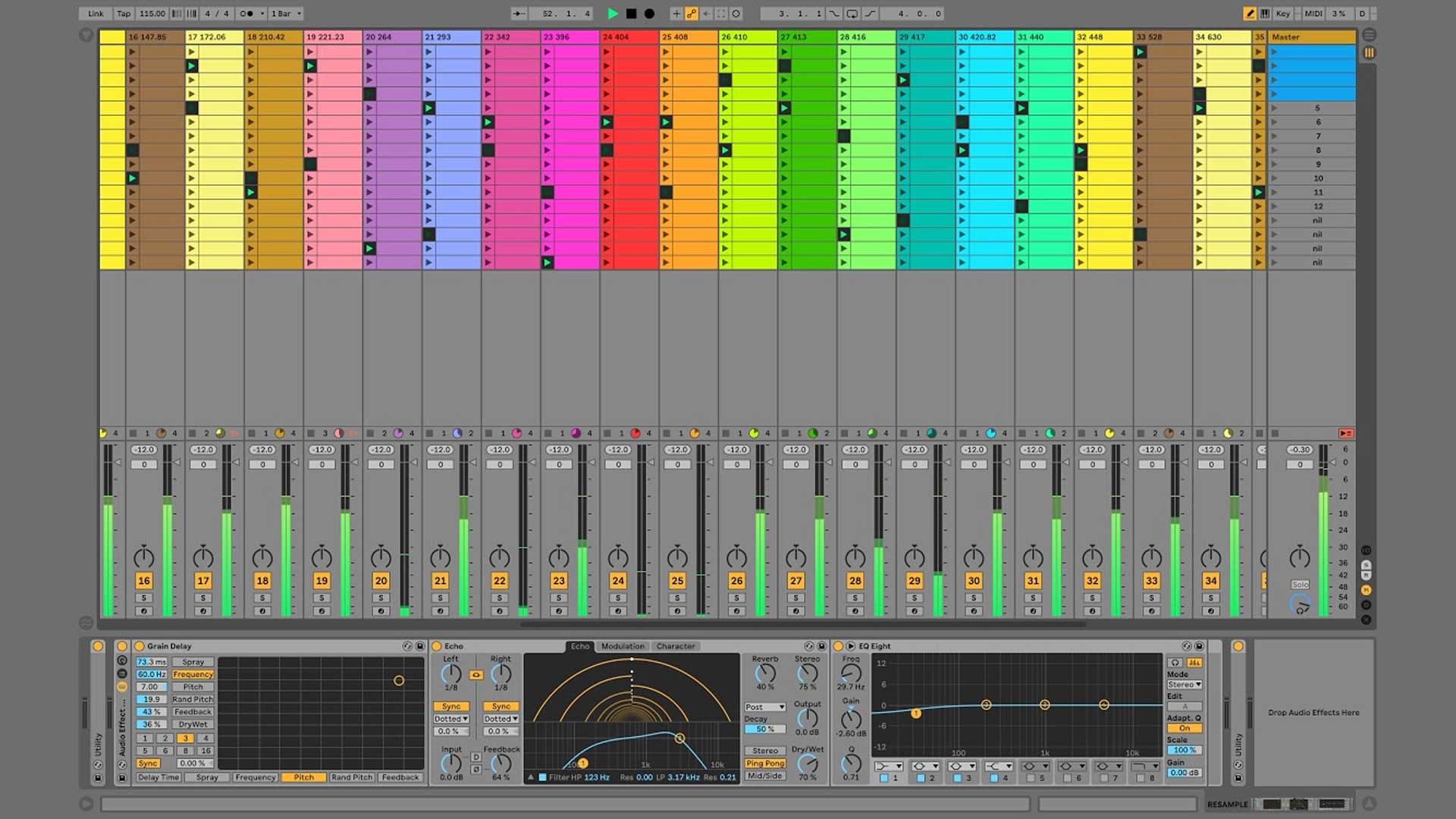Click the Echo channel link icon
1456x819 pixels.
476,675
